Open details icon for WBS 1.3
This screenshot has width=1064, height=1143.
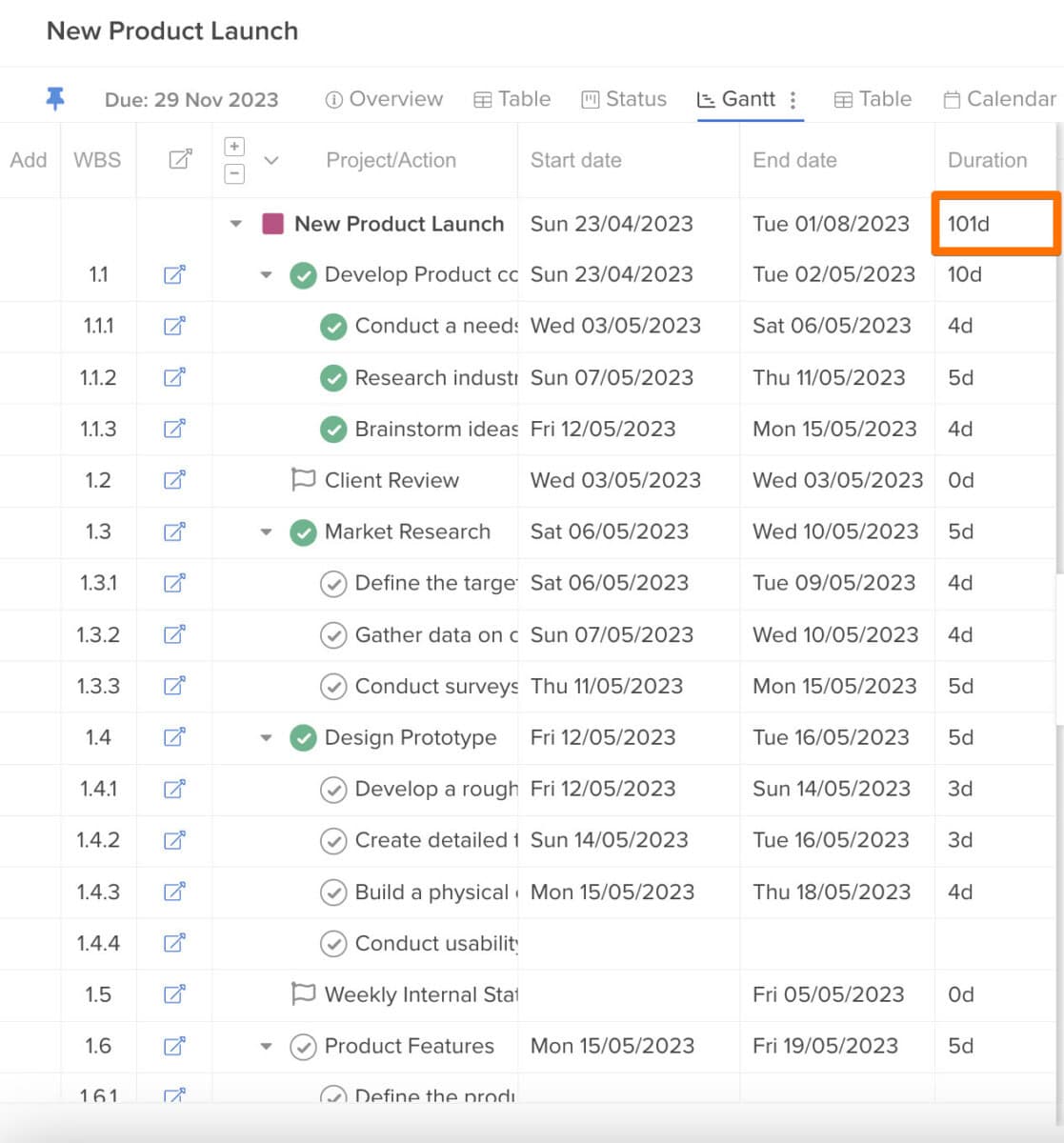174,531
